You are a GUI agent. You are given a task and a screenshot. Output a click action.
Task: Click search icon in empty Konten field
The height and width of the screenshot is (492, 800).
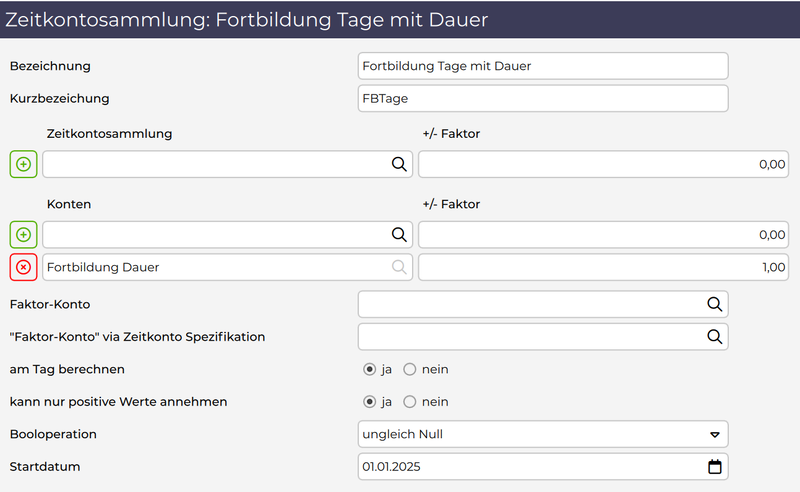pos(398,235)
